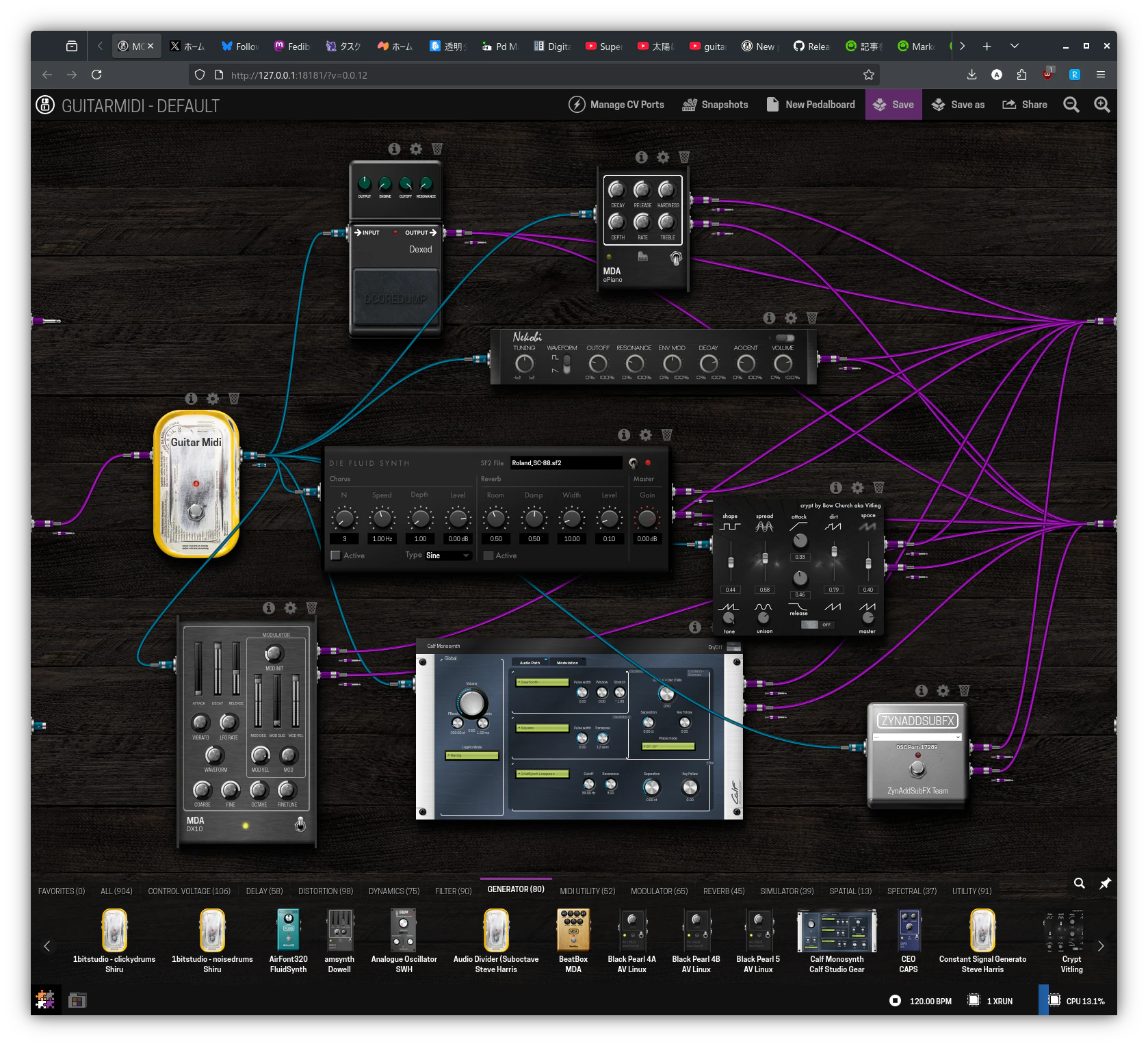The width and height of the screenshot is (1148, 1046).
Task: Open Calf Monosynth filter type dropdown
Action: 543,774
